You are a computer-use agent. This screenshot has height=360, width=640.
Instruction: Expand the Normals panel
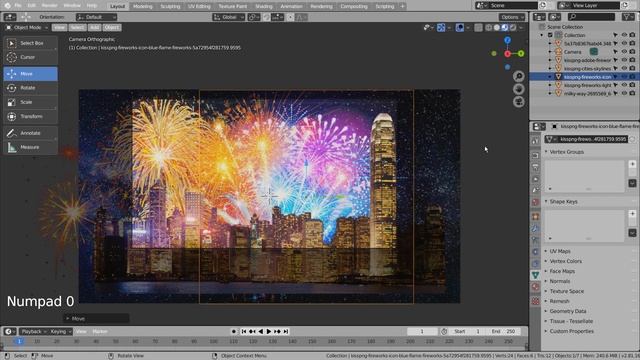[x=560, y=281]
